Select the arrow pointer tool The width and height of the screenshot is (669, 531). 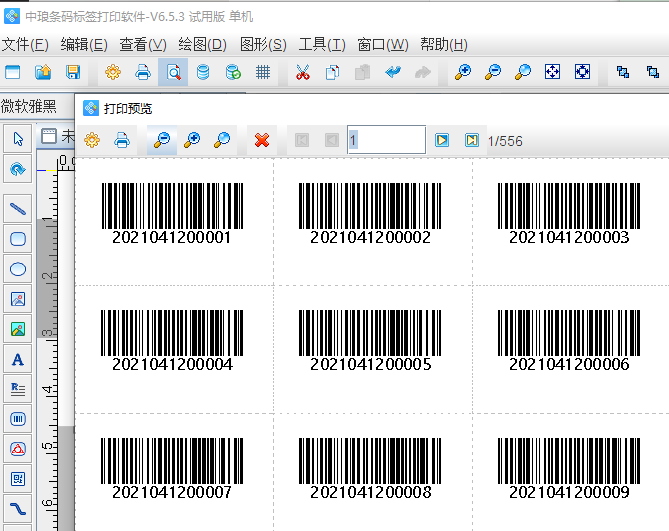17,139
